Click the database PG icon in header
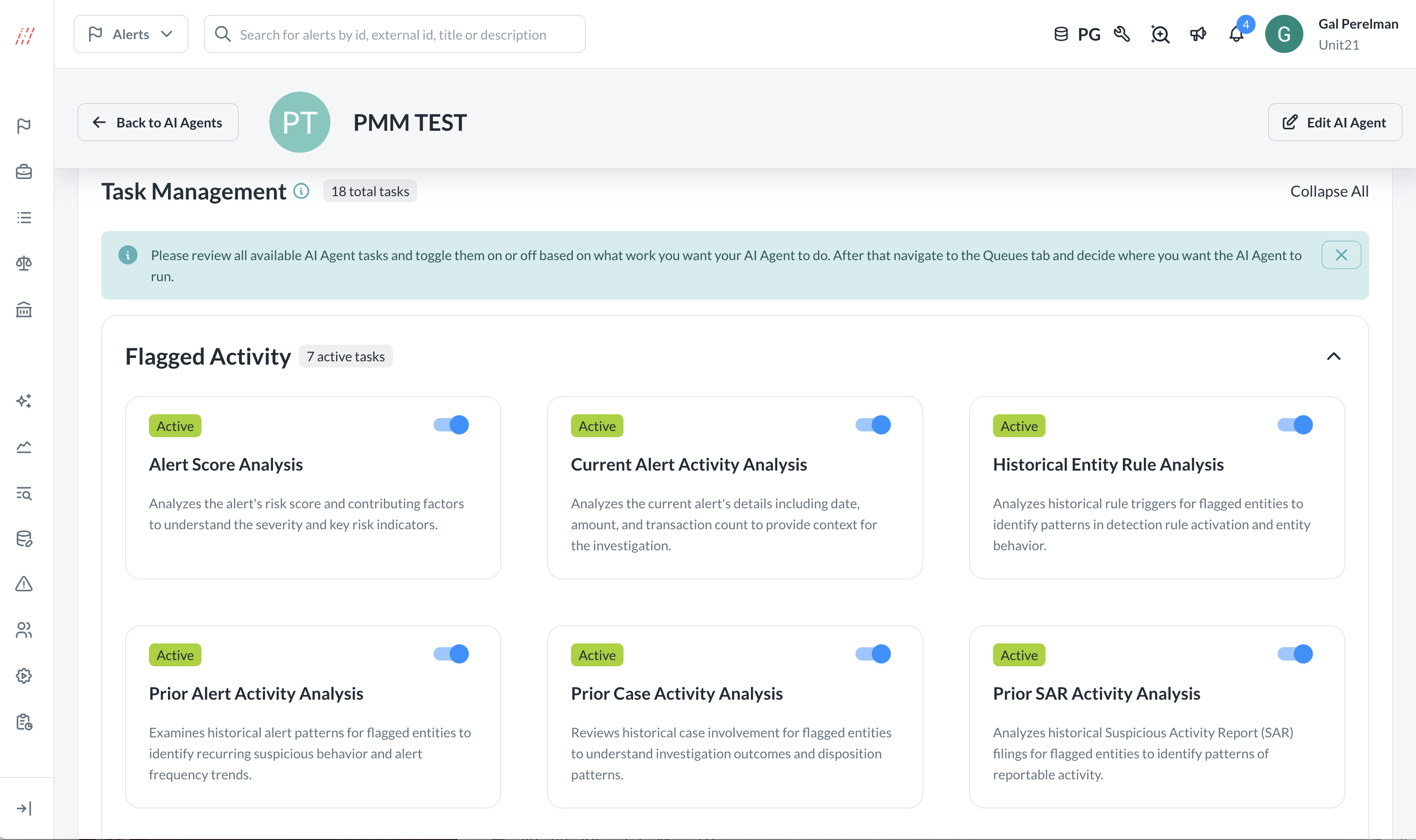Screen dimensions: 1416x840 pos(1077,34)
